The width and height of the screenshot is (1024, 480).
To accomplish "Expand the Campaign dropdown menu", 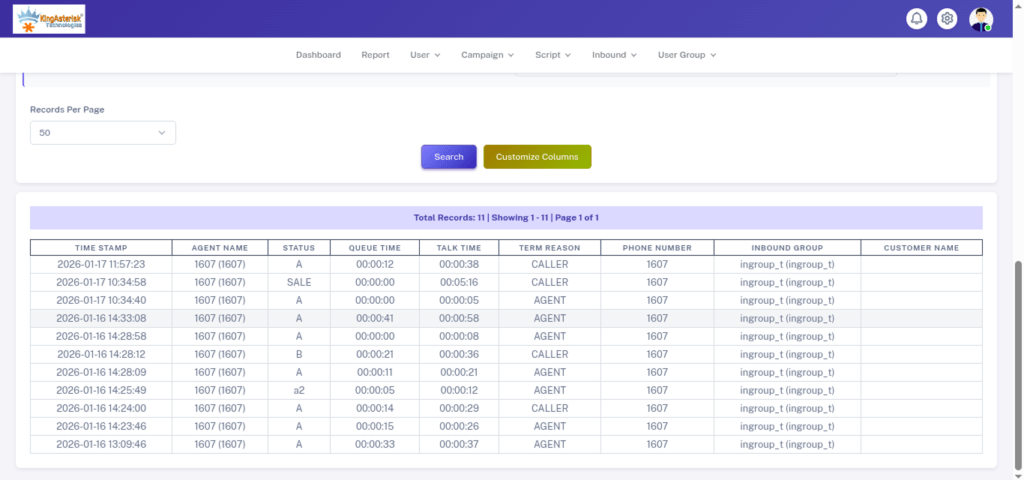I will click(487, 55).
